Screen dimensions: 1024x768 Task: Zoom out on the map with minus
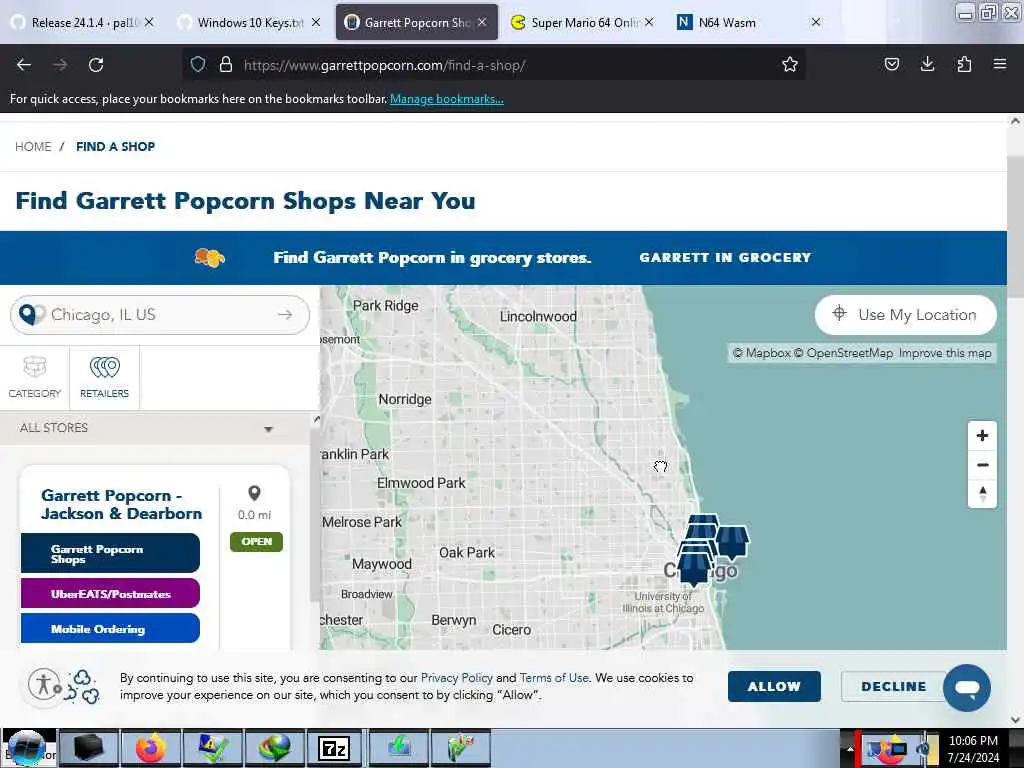pos(982,465)
